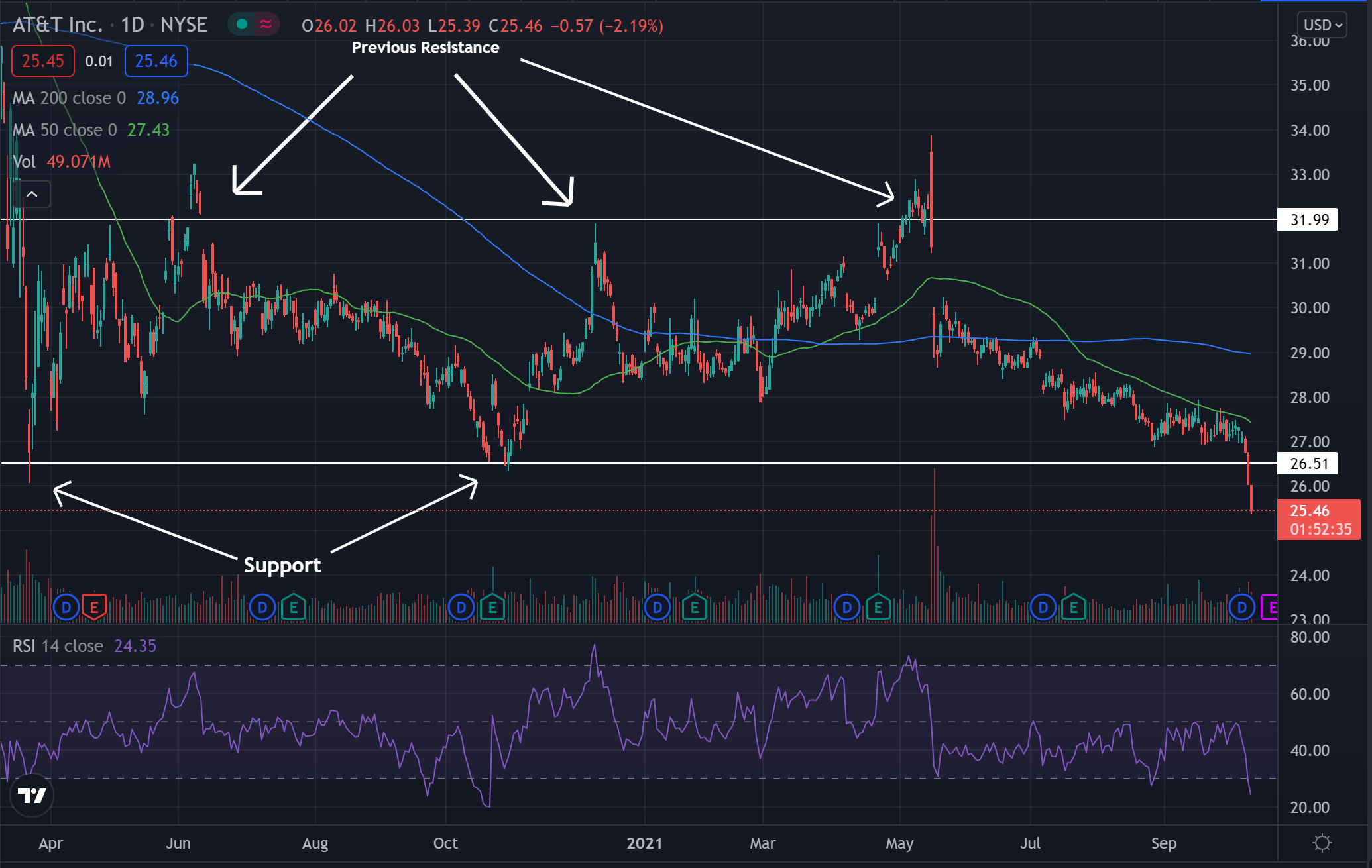Viewport: 1372px width, 868px height.
Task: Click the red 25.46 current price label
Action: [1318, 519]
